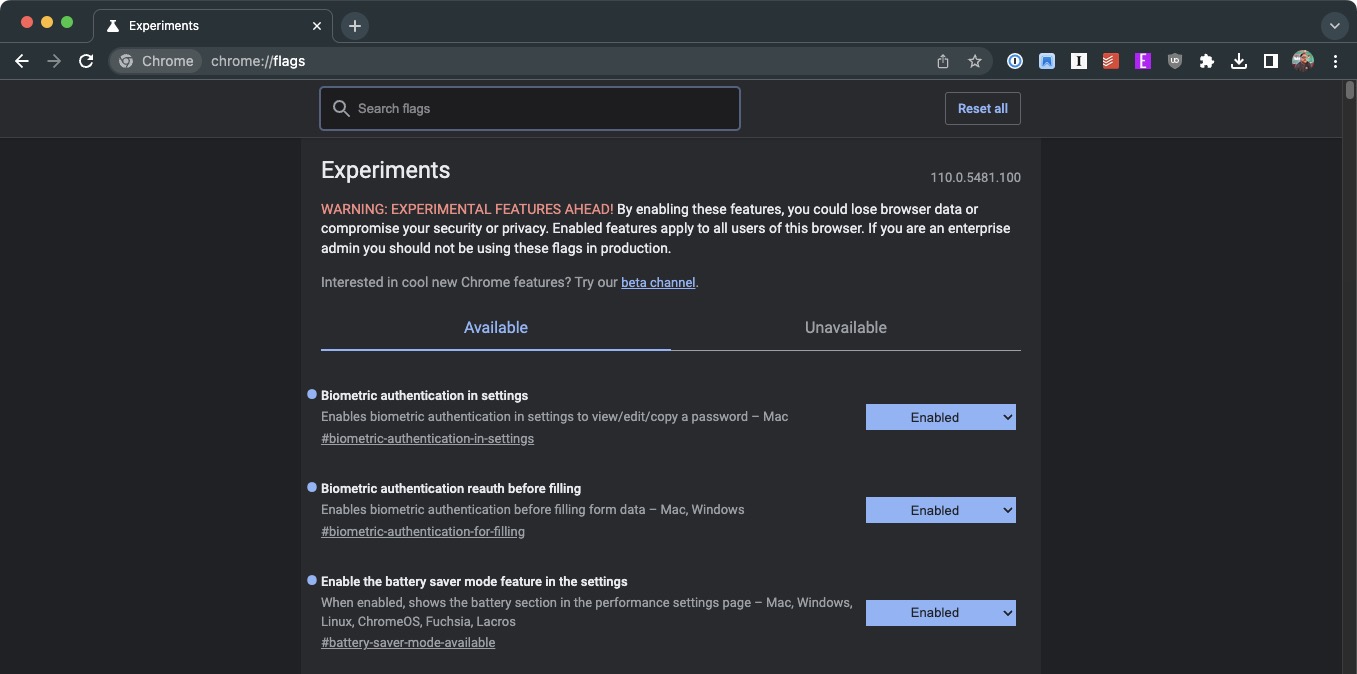
Task: Open the blue bookmark extension icon
Action: [1047, 61]
